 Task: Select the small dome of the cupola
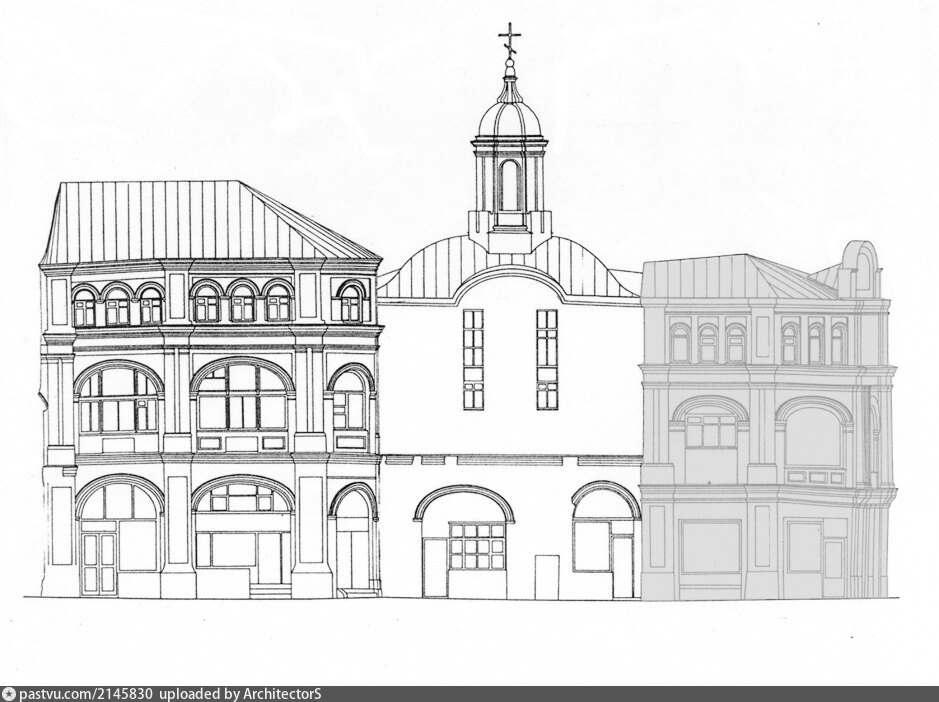point(510,116)
